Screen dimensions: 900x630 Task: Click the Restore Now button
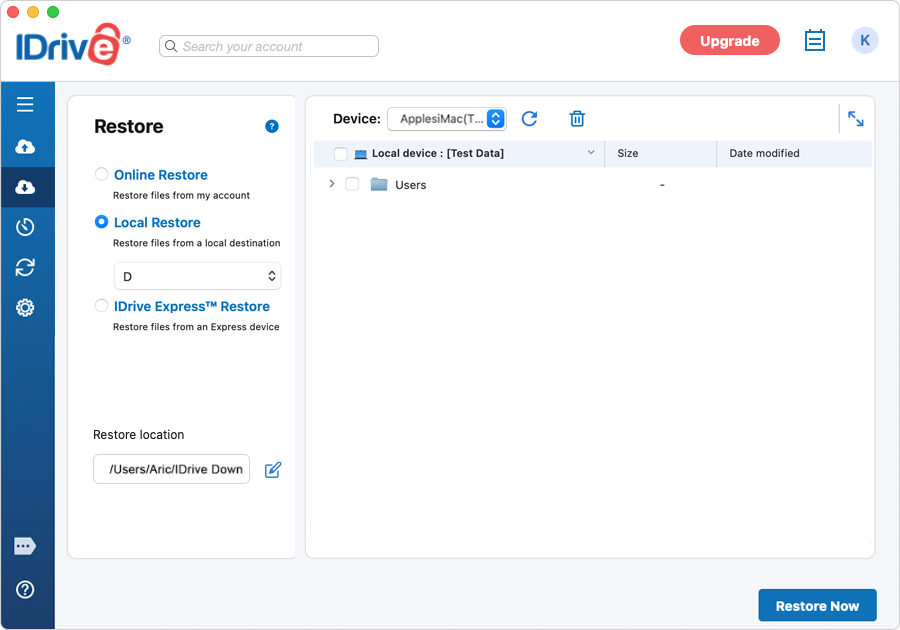817,605
